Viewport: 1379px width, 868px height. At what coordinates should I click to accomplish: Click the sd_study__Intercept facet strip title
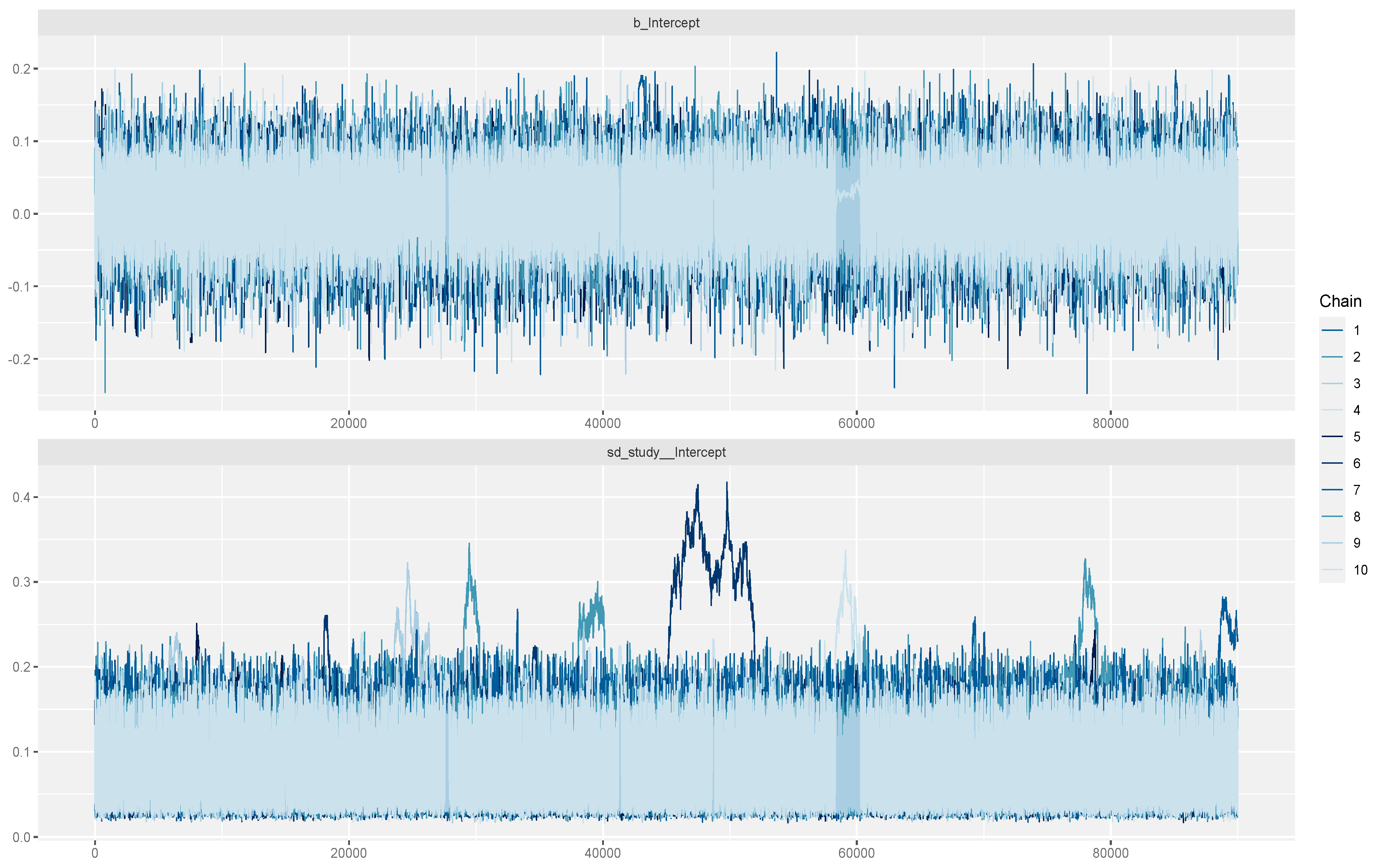(x=666, y=452)
